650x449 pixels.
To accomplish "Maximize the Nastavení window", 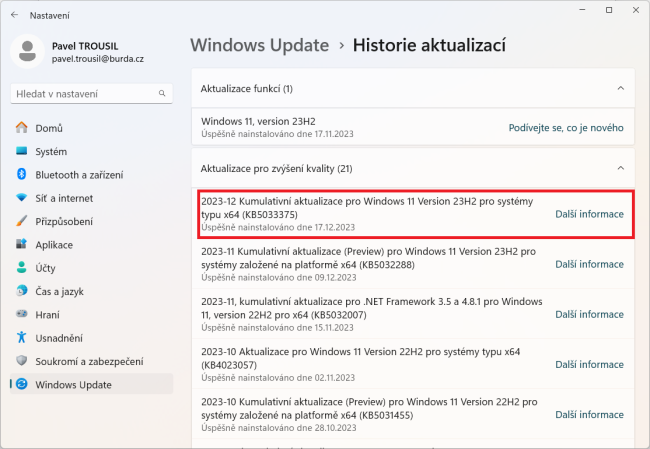I will click(x=609, y=10).
